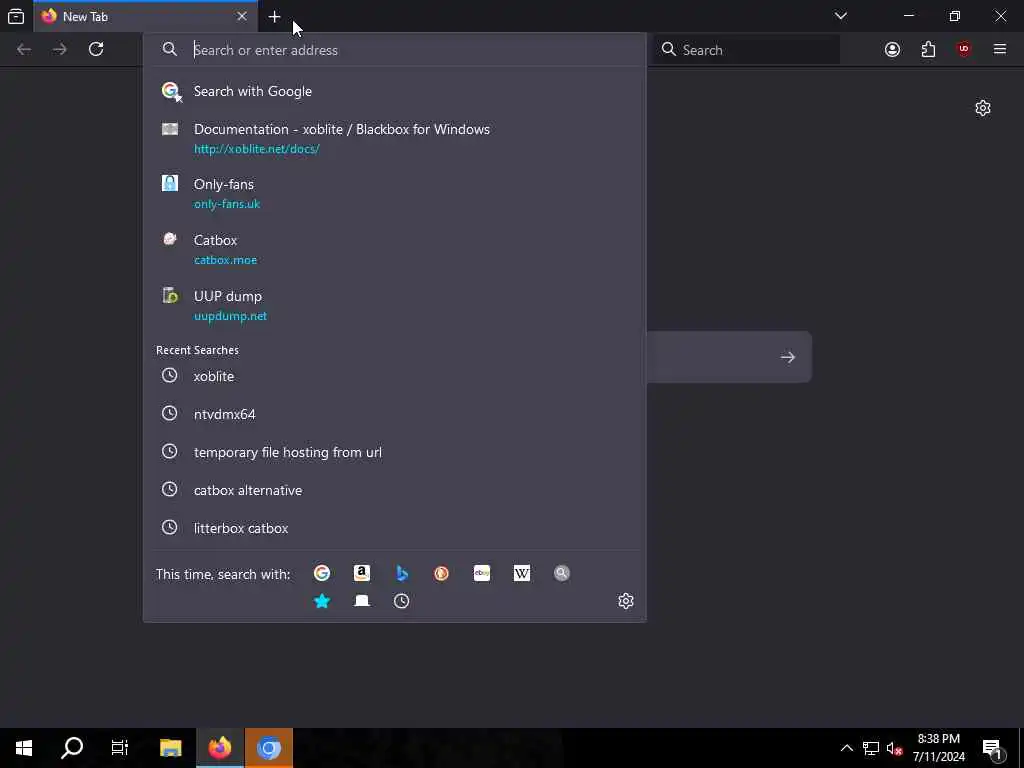Reload the current page
Image resolution: width=1024 pixels, height=768 pixels.
tap(96, 50)
